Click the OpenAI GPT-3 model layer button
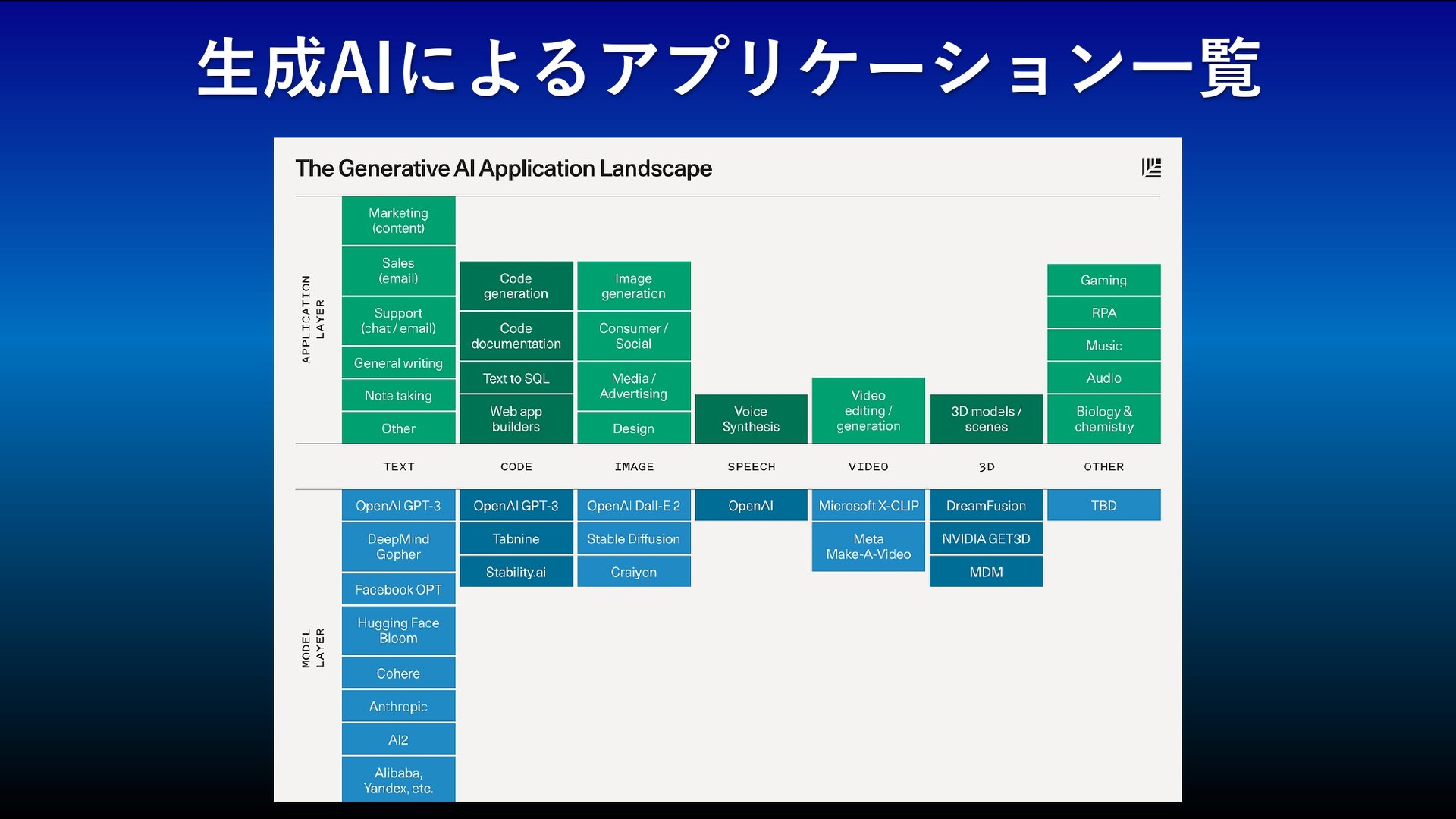 pos(398,505)
